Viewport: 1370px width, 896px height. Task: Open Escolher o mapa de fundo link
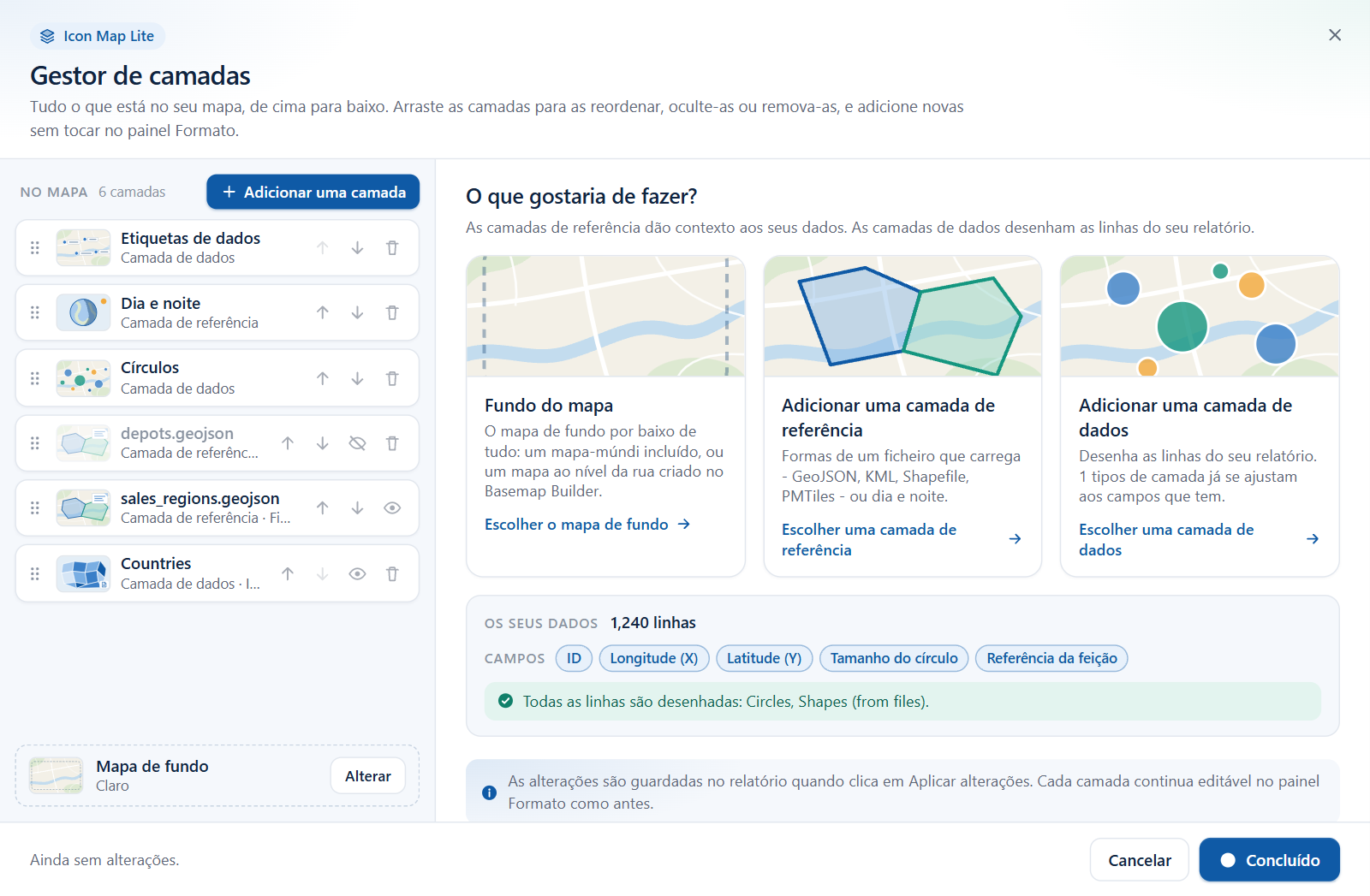pyautogui.click(x=587, y=525)
